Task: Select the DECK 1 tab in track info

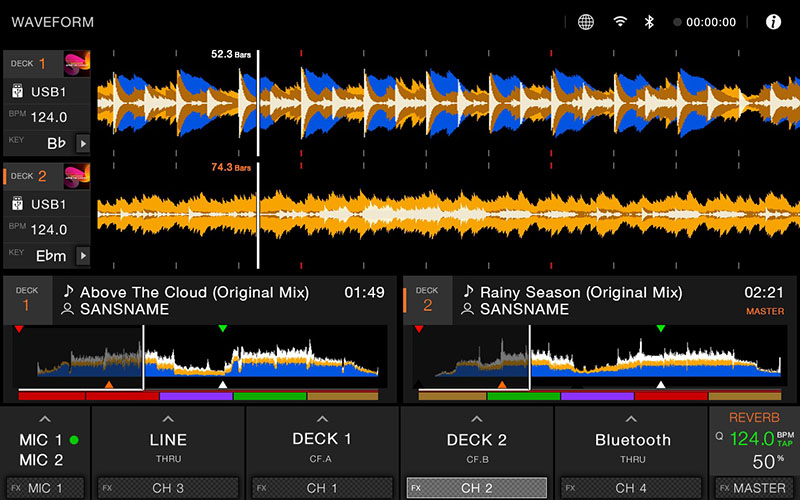Action: coord(27,299)
